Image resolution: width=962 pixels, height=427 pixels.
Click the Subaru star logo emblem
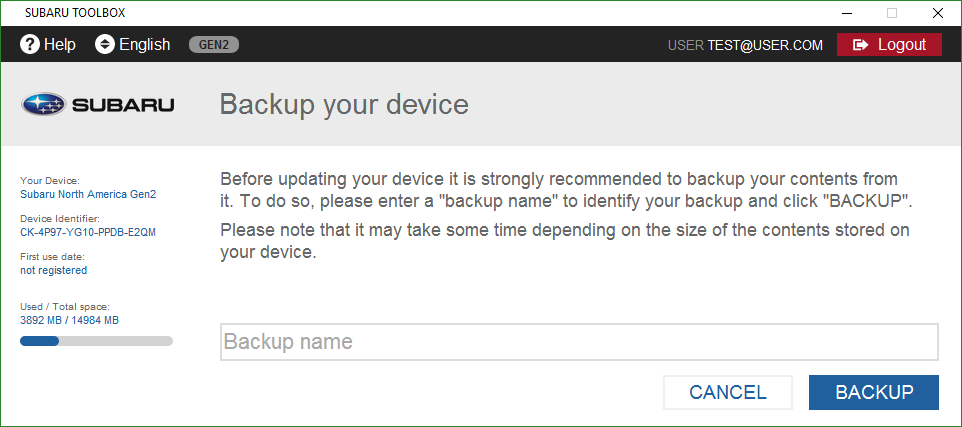[x=43, y=105]
